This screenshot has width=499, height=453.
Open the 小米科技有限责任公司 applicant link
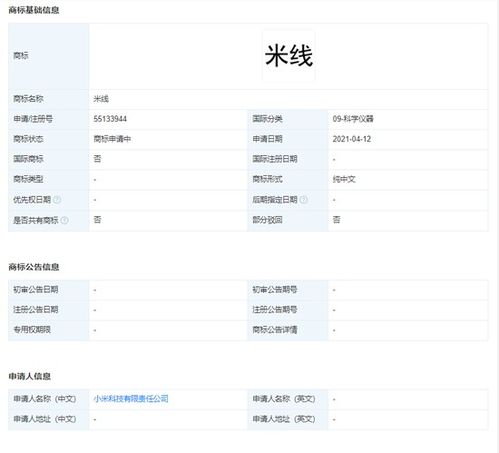(131, 399)
